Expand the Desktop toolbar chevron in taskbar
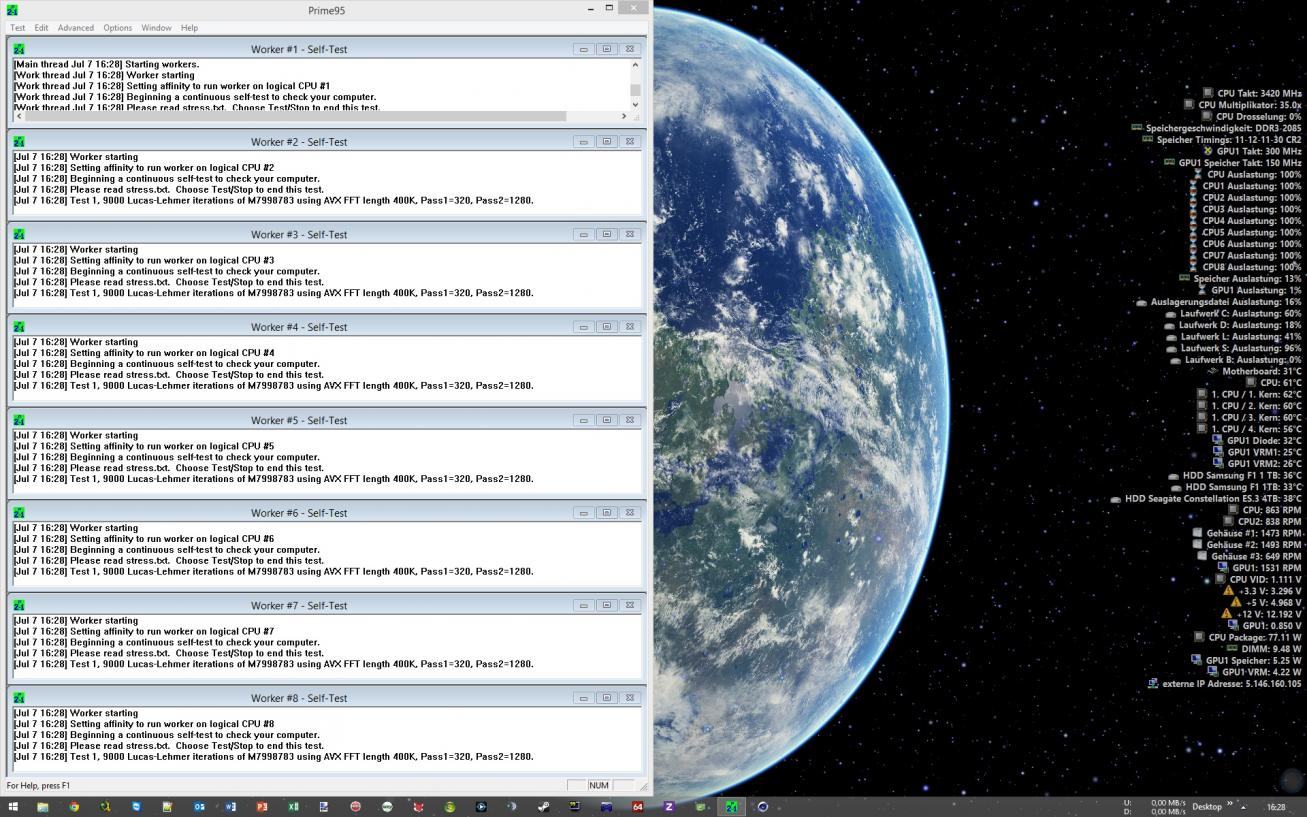Image resolution: width=1307 pixels, height=817 pixels. [1230, 803]
